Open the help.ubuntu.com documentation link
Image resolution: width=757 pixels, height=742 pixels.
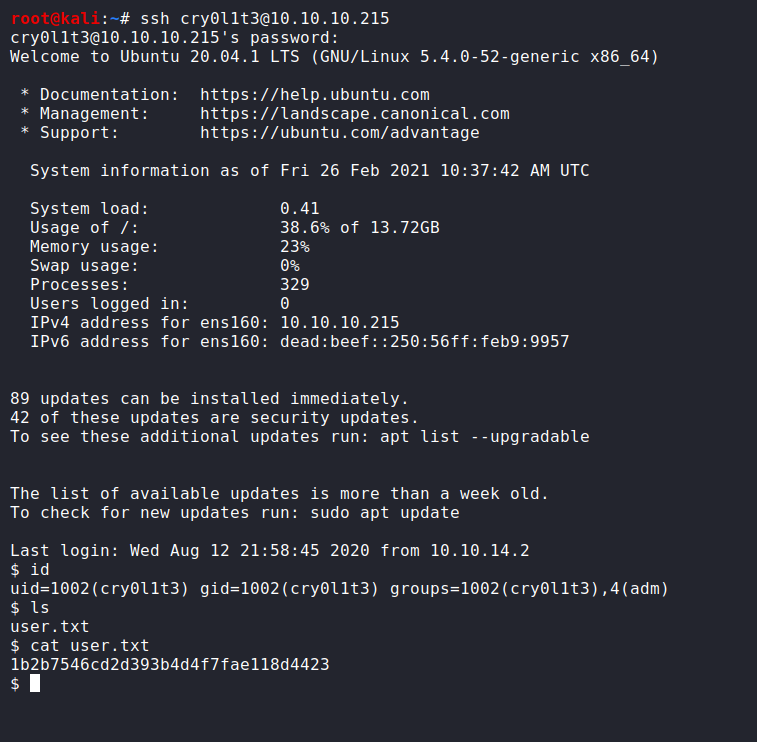[315, 95]
